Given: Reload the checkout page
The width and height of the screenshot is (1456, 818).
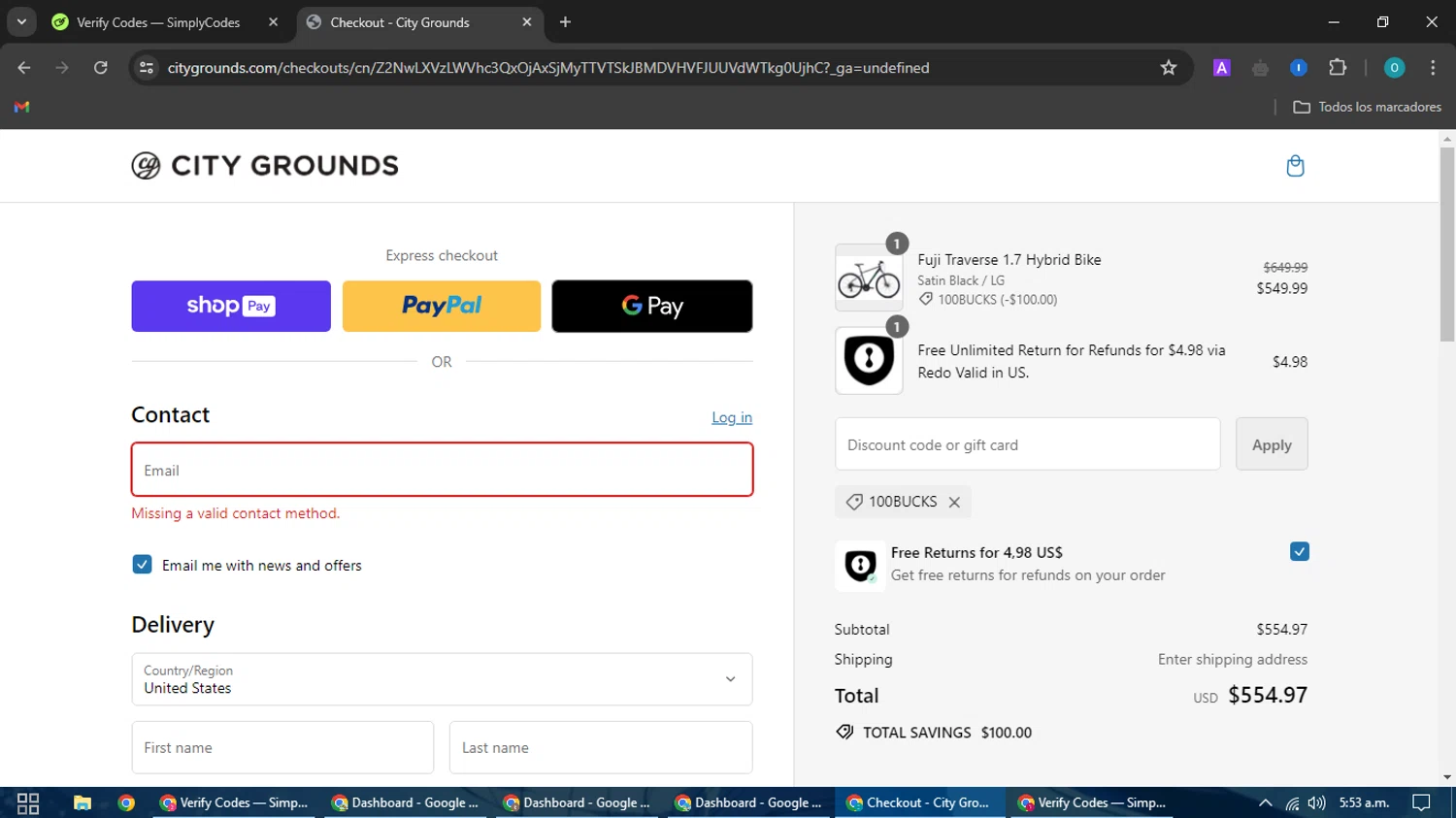Looking at the screenshot, I should [x=101, y=68].
